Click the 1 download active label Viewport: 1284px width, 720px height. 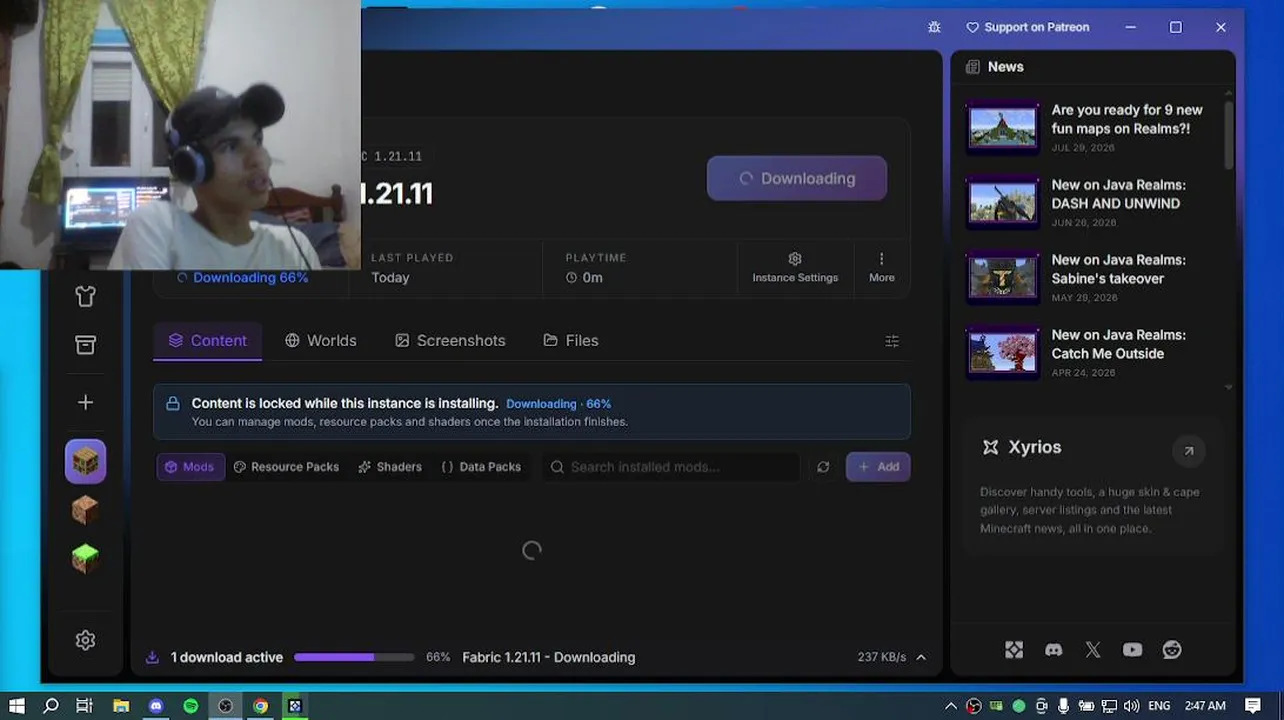(x=227, y=657)
